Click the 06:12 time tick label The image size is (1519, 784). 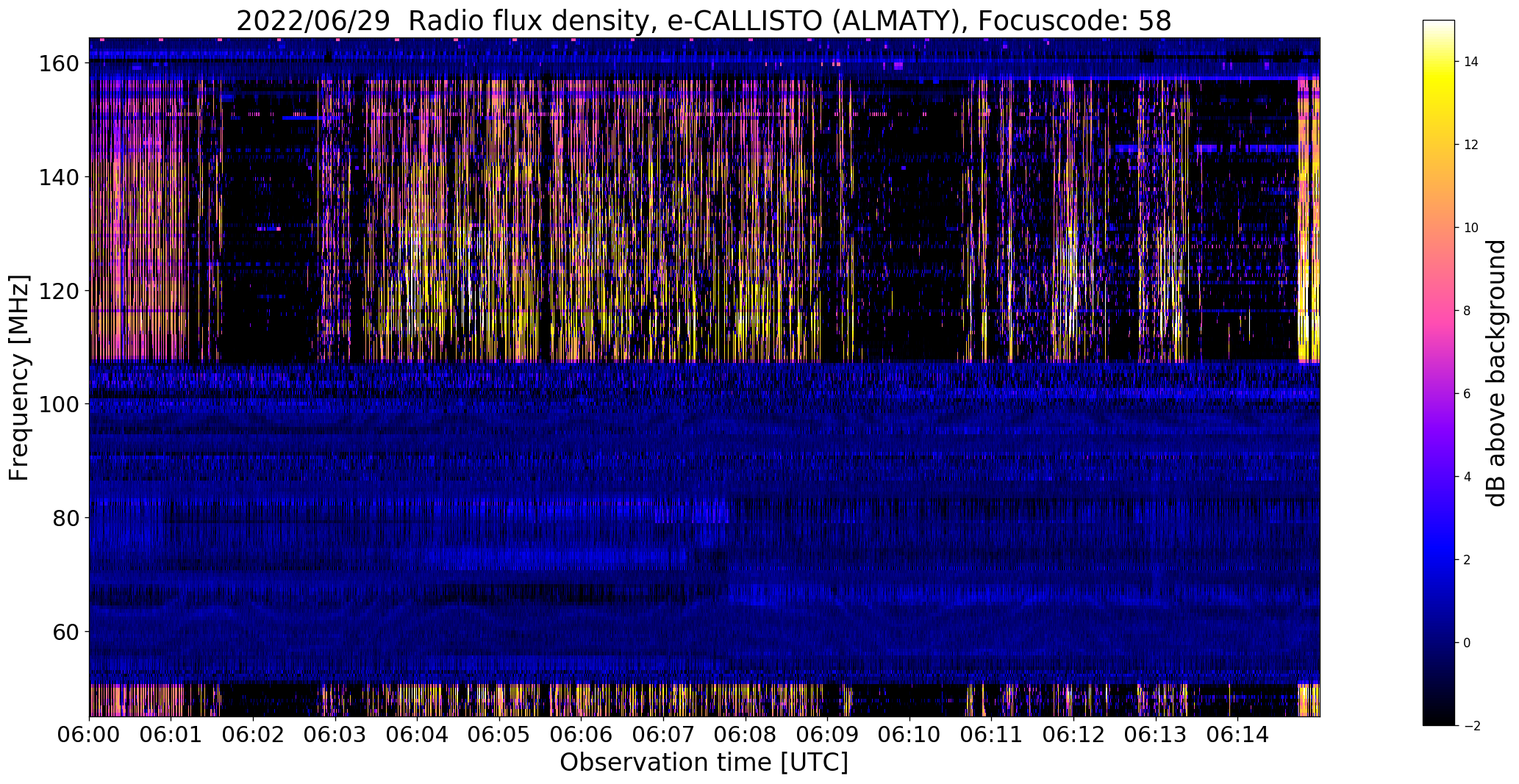(x=1073, y=734)
